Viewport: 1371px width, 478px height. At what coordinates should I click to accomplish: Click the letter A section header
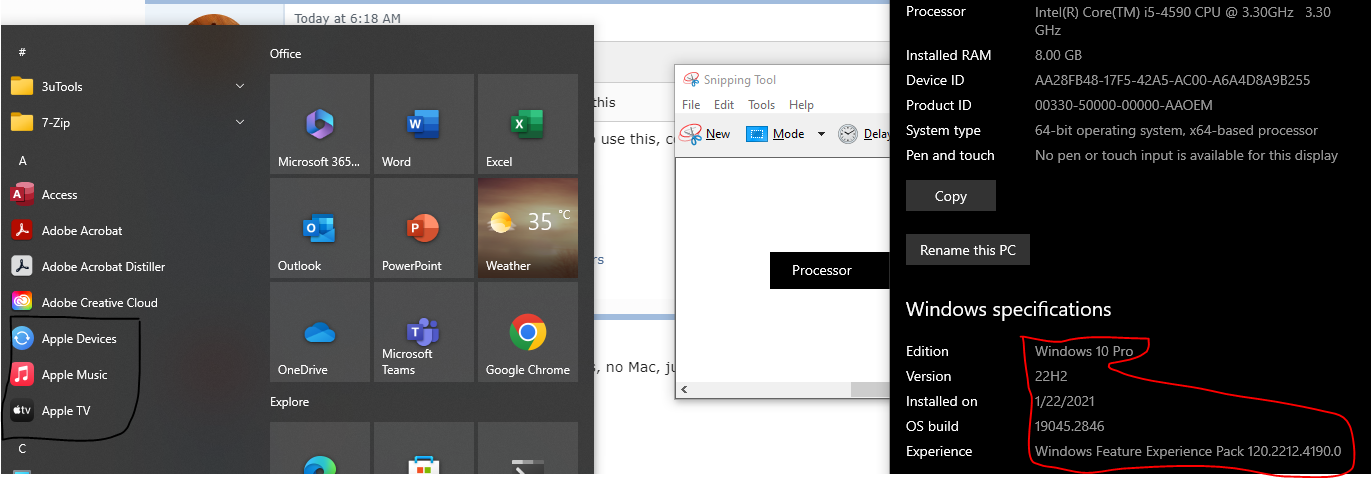click(x=22, y=160)
